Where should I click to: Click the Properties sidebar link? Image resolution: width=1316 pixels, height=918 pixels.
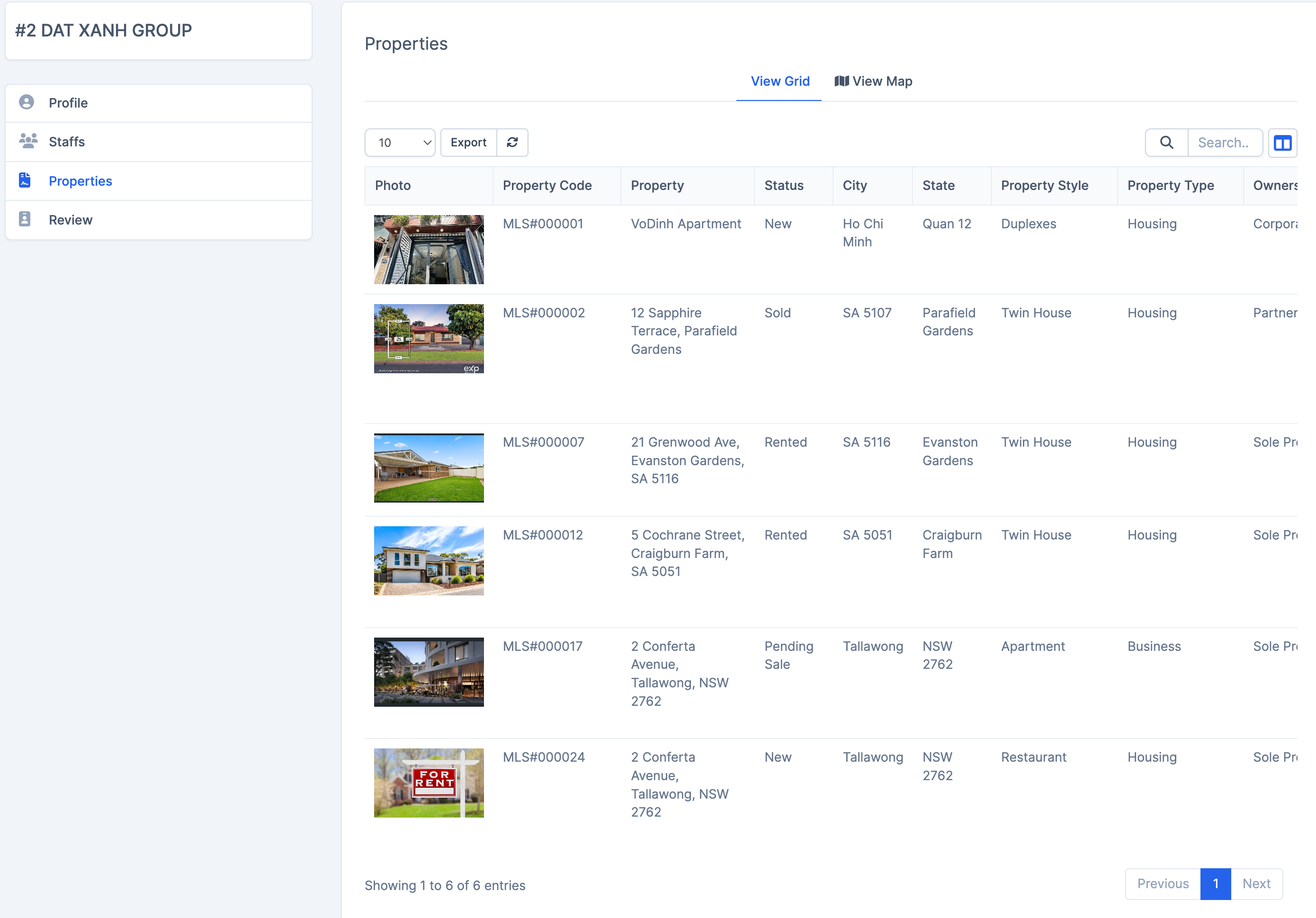click(80, 180)
